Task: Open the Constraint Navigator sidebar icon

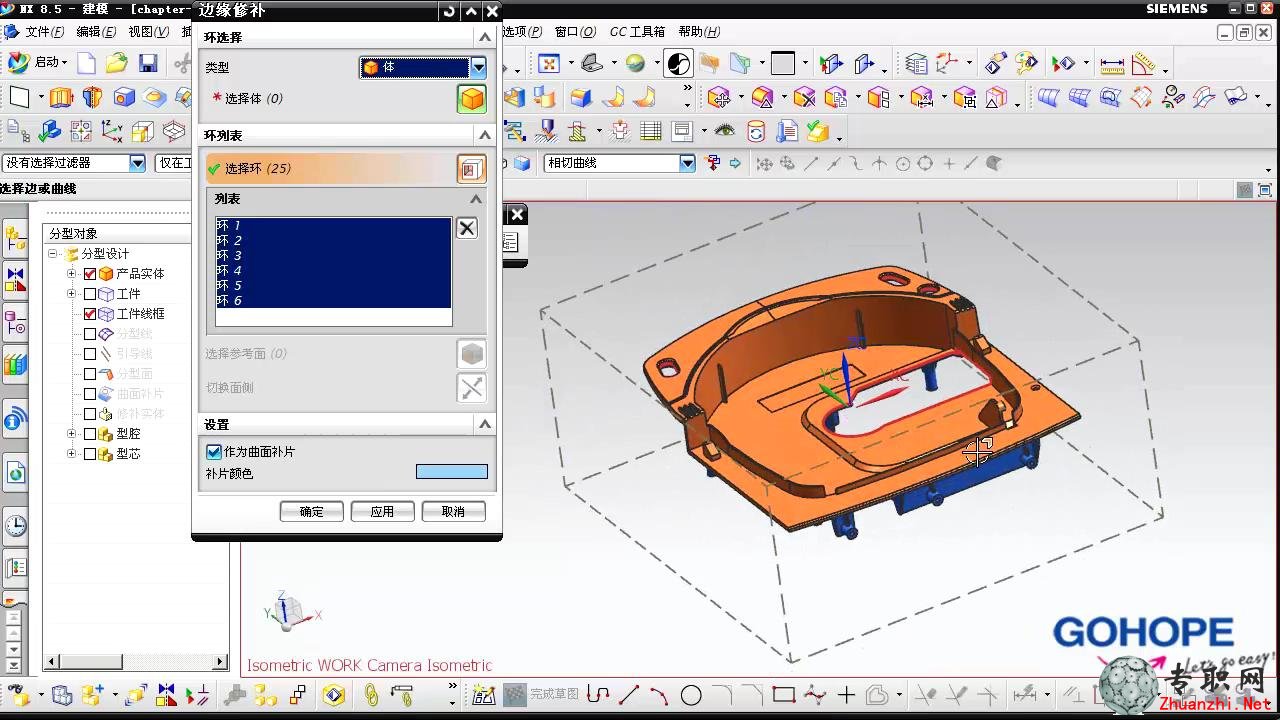Action: point(16,279)
